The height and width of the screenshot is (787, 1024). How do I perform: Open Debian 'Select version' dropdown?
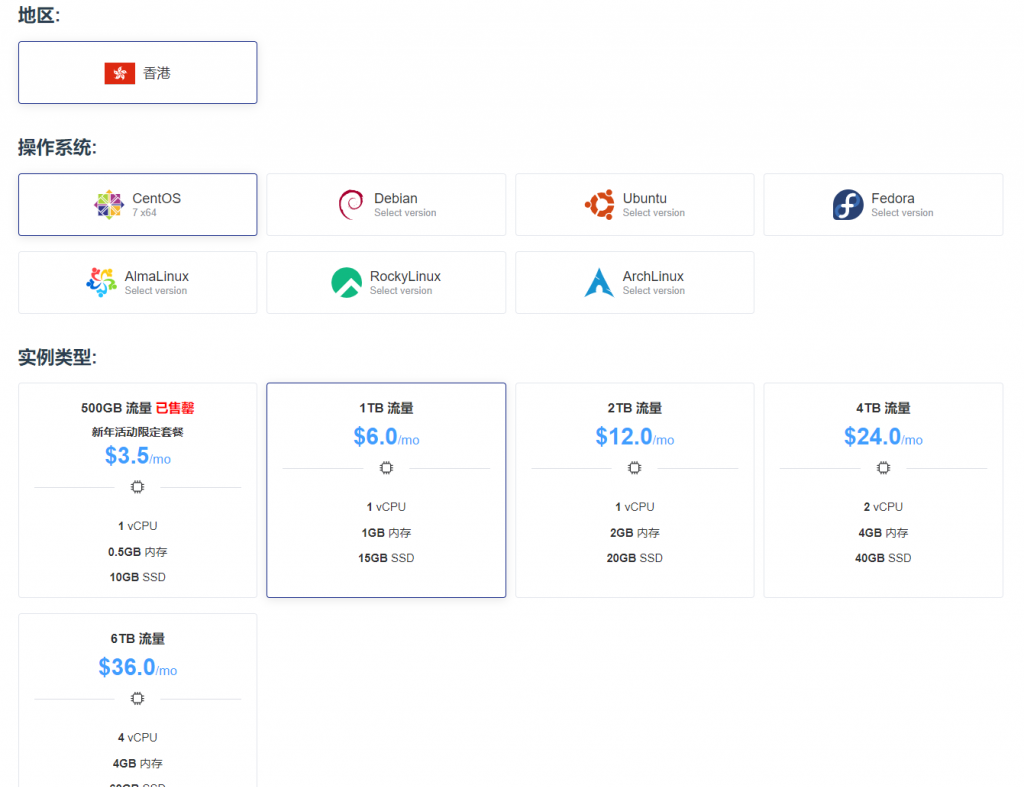pyautogui.click(x=405, y=213)
